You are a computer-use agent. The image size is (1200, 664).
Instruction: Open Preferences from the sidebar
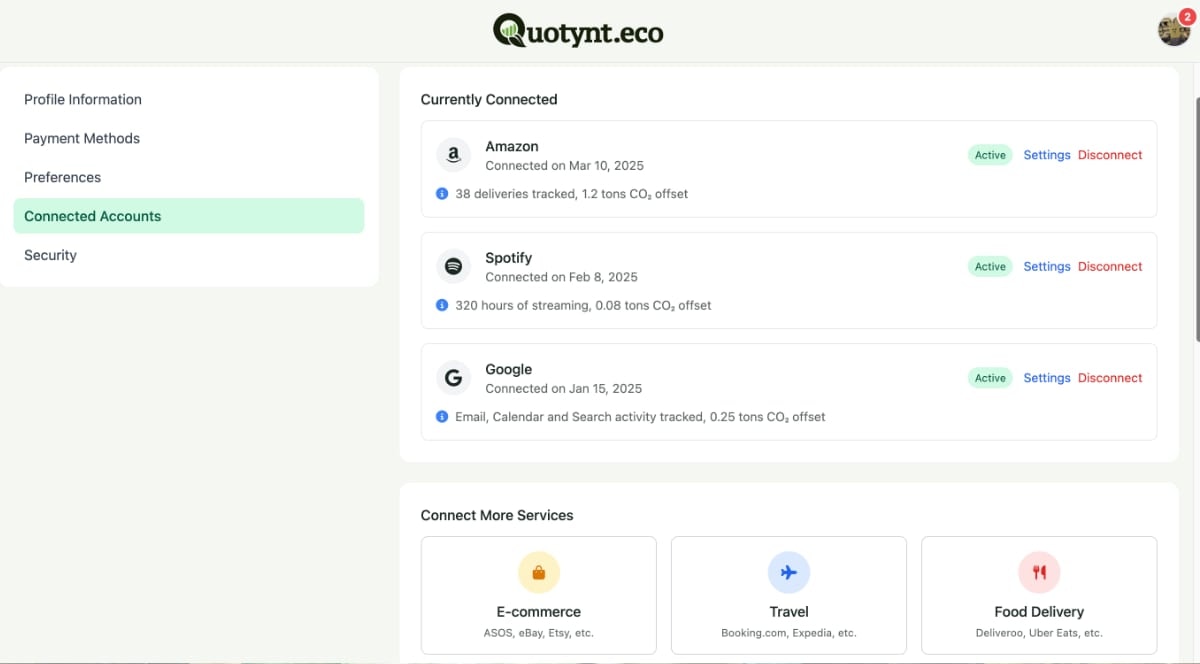pos(62,177)
